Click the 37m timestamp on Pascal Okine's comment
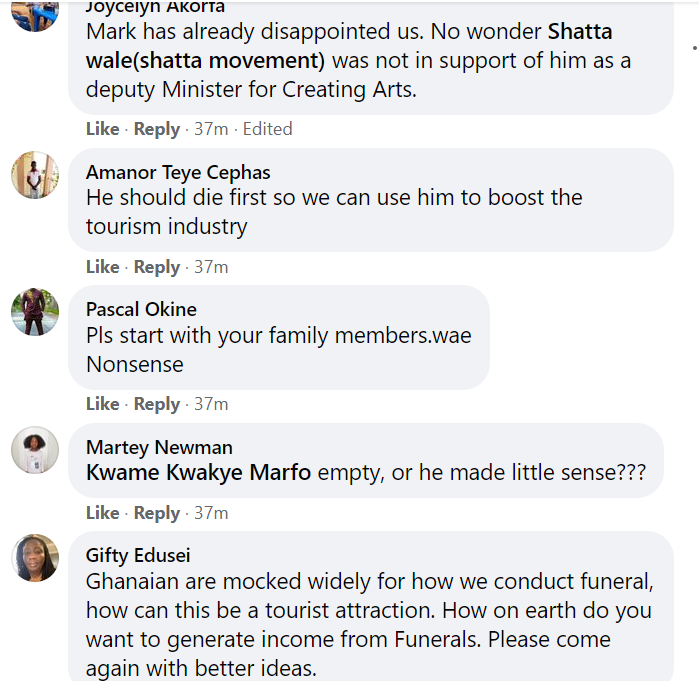Viewport: 699px width, 681px height. point(211,404)
